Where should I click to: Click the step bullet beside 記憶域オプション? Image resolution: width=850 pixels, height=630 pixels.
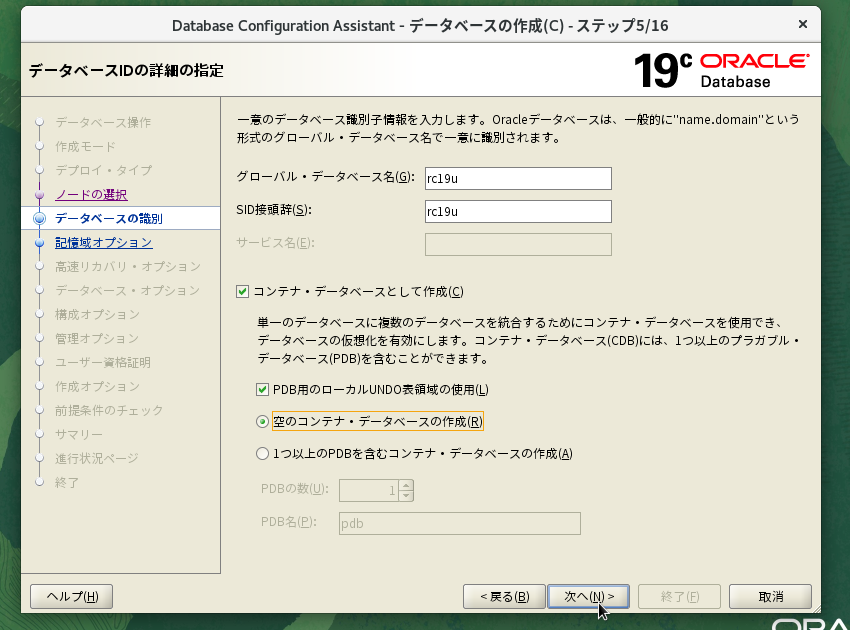40,243
